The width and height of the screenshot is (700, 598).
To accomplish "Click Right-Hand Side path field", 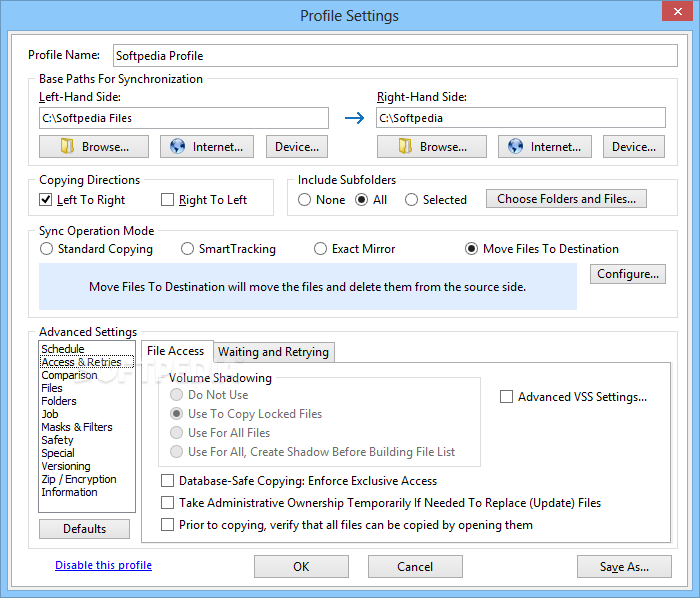I will (521, 118).
